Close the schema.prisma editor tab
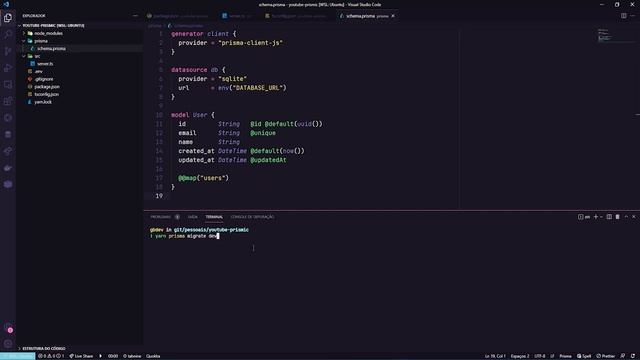 [393, 16]
